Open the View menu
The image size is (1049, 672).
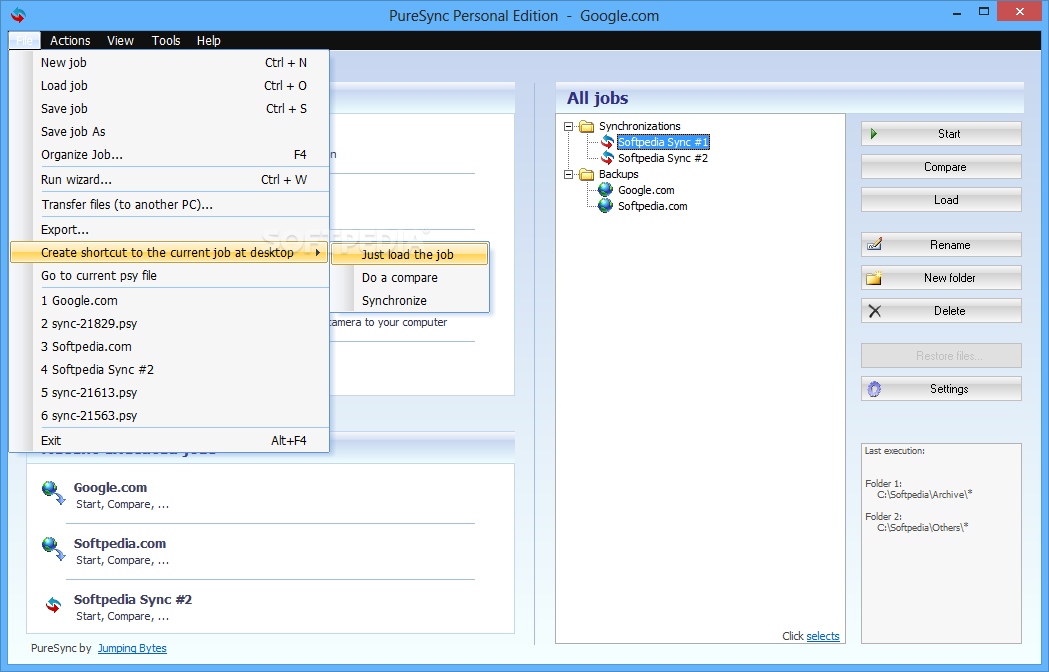pyautogui.click(x=120, y=40)
